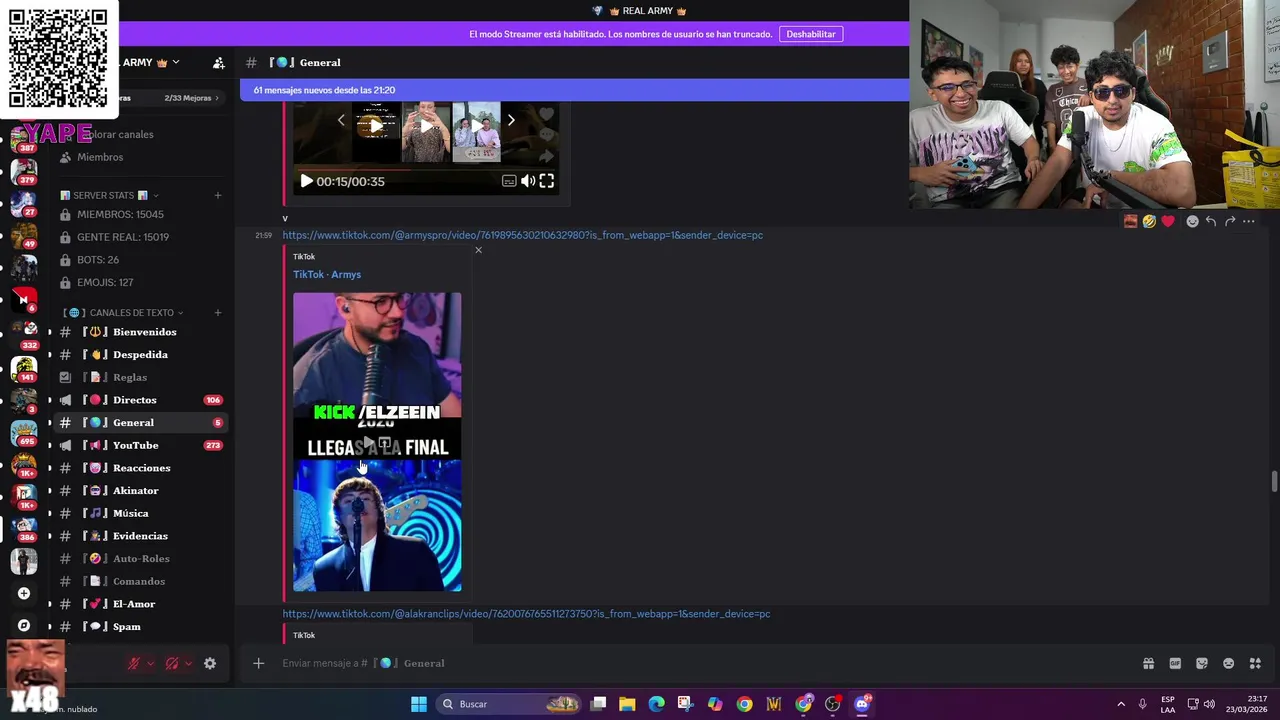1280x720 pixels.
Task: Open the Evidencias channel
Action: (139, 536)
